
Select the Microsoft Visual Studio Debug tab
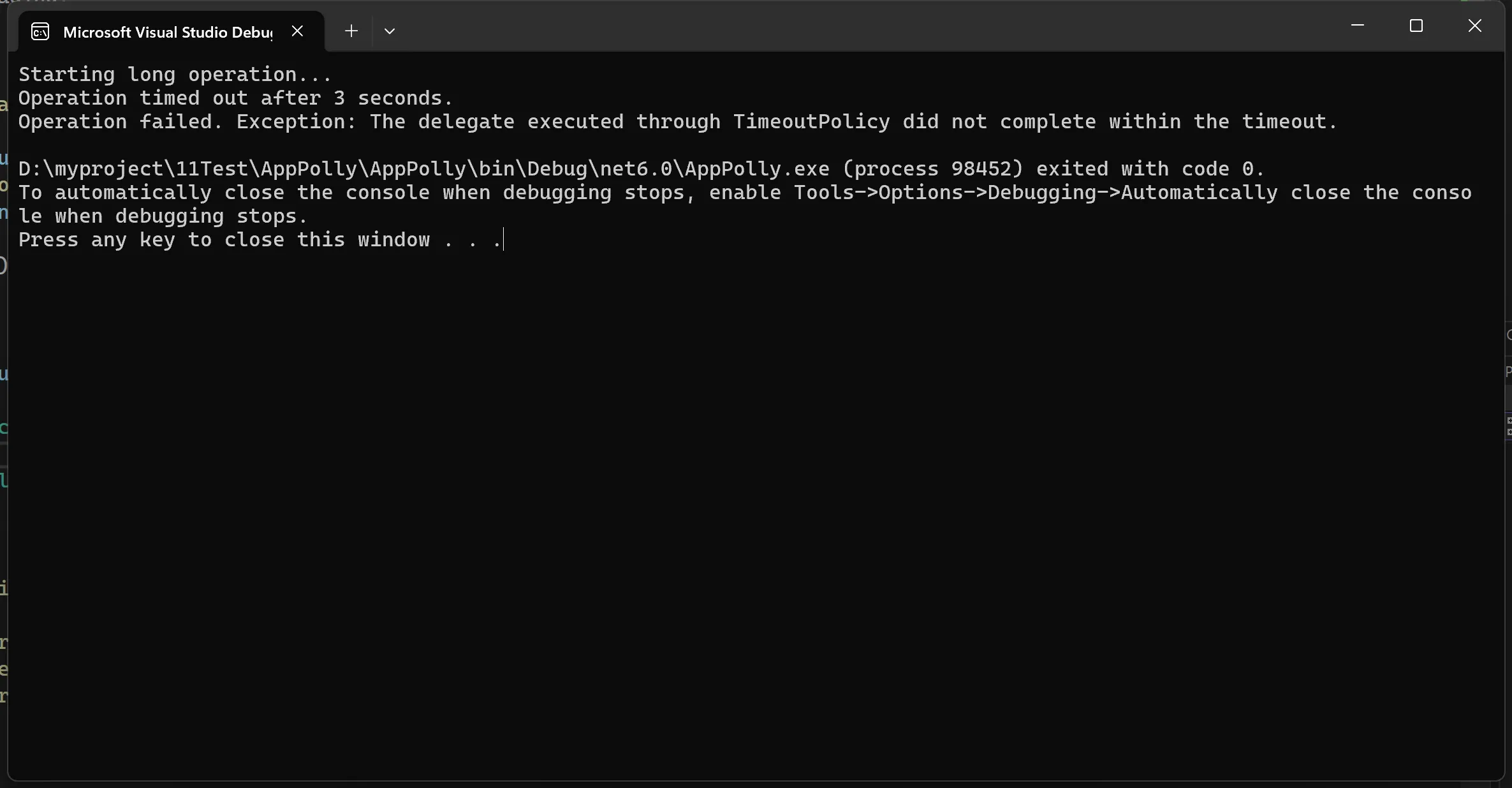pos(167,32)
